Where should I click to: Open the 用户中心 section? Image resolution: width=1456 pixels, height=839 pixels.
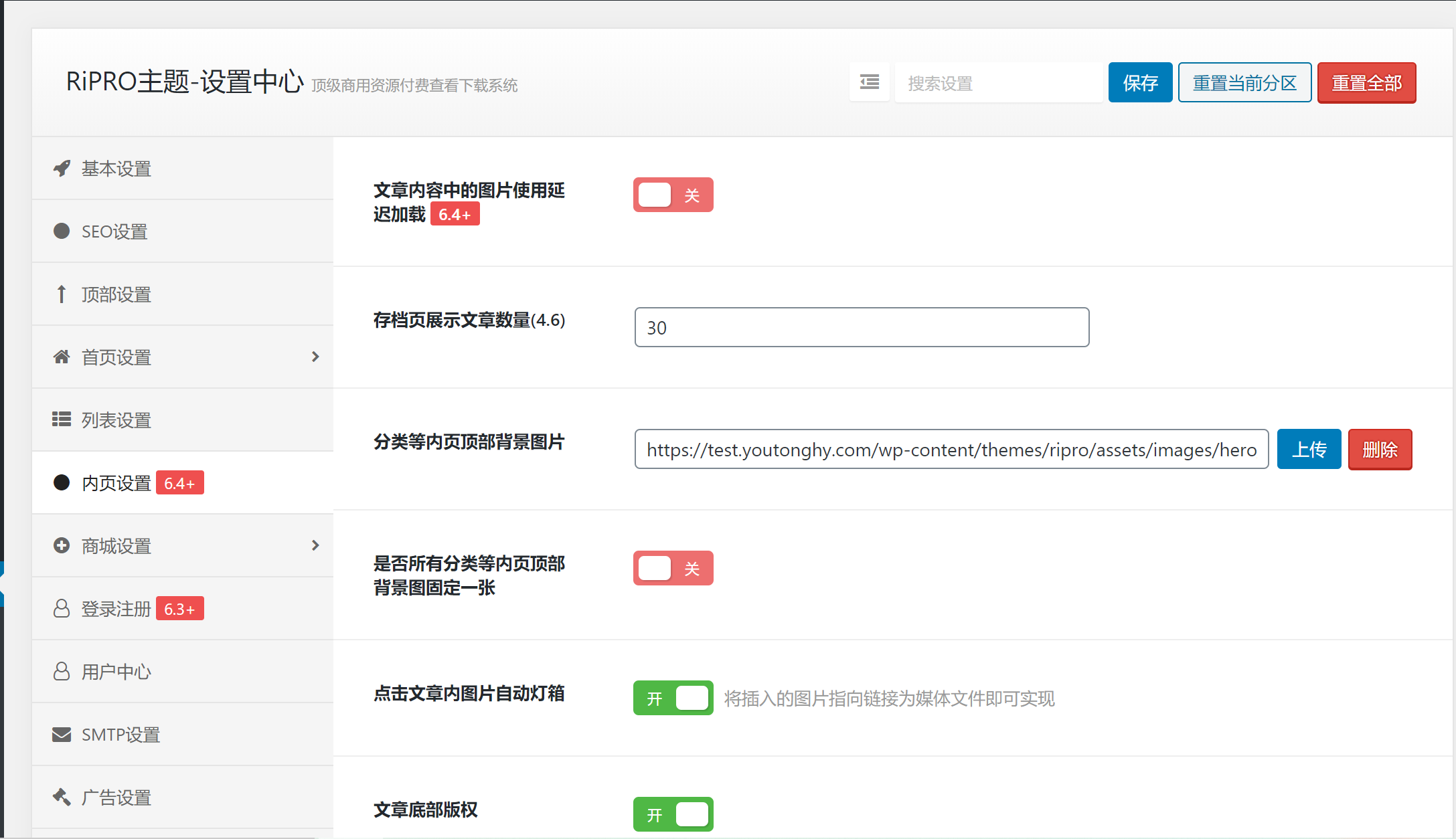pyautogui.click(x=183, y=671)
